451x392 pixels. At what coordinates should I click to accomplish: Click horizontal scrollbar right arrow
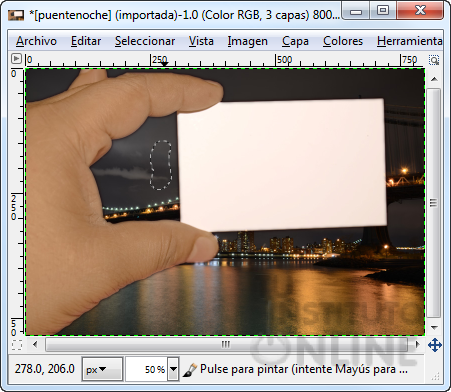(x=417, y=344)
